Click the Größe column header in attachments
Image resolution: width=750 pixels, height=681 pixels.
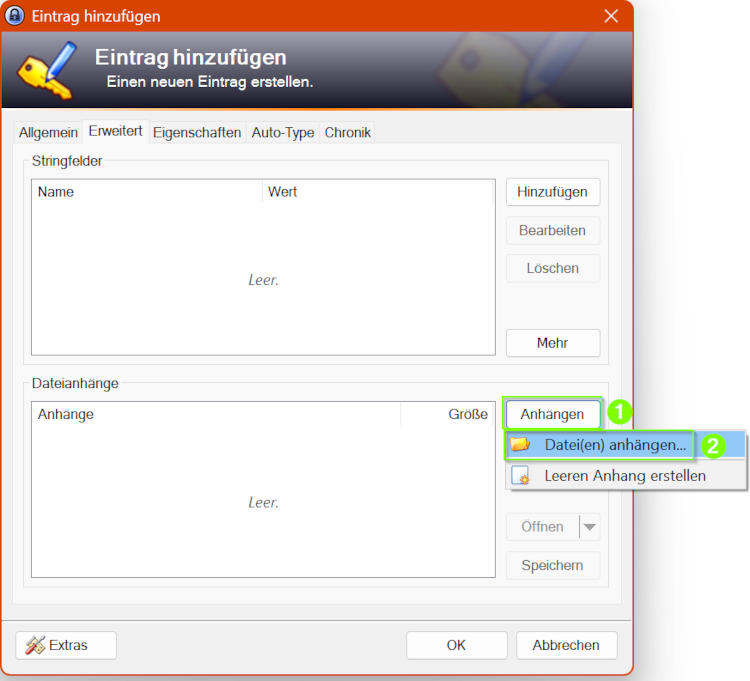446,414
